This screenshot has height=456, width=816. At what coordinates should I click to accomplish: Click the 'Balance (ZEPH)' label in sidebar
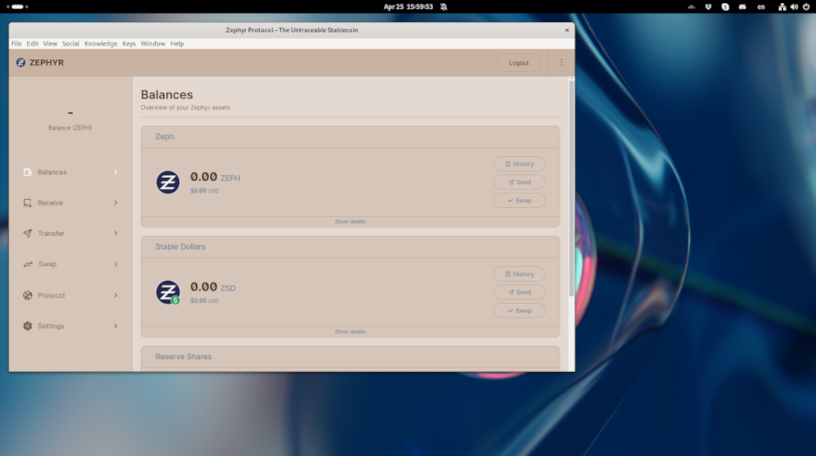(70, 128)
